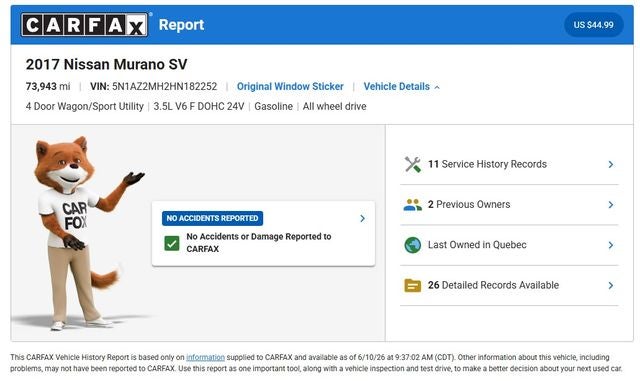Click the Report header text
Viewport: 640px width, 381px height.
pyautogui.click(x=182, y=25)
